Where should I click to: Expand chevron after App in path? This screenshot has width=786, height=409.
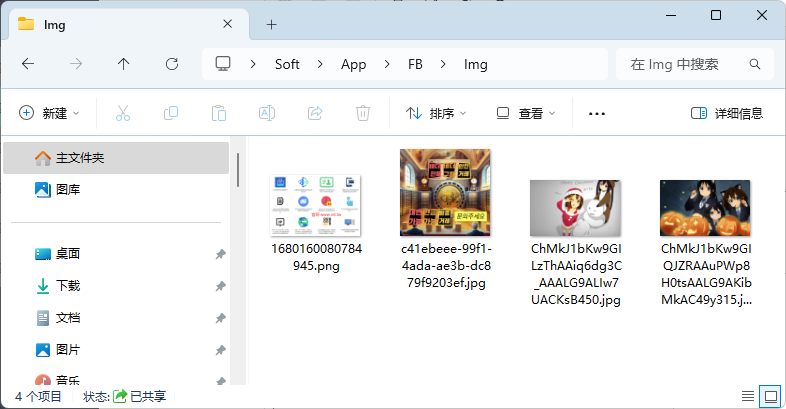pyautogui.click(x=386, y=64)
